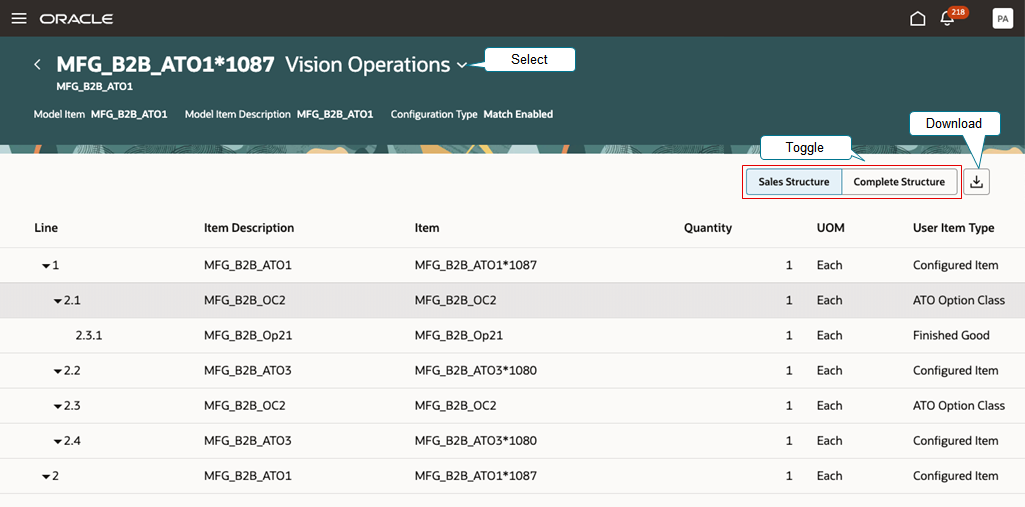Image resolution: width=1025 pixels, height=507 pixels.
Task: Open the hamburger navigation menu
Action: [19, 18]
